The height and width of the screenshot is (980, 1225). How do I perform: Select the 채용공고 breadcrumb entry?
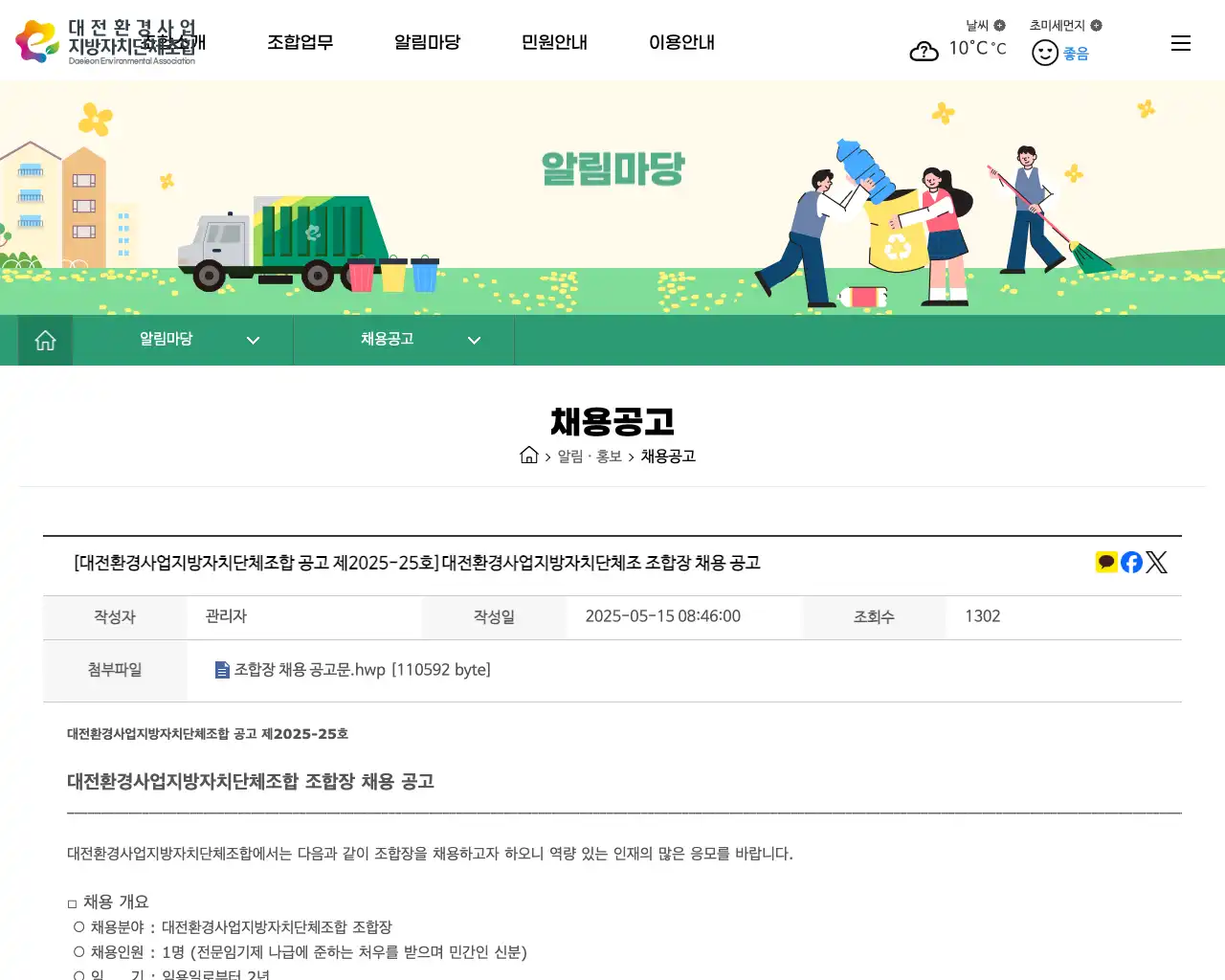tap(668, 457)
